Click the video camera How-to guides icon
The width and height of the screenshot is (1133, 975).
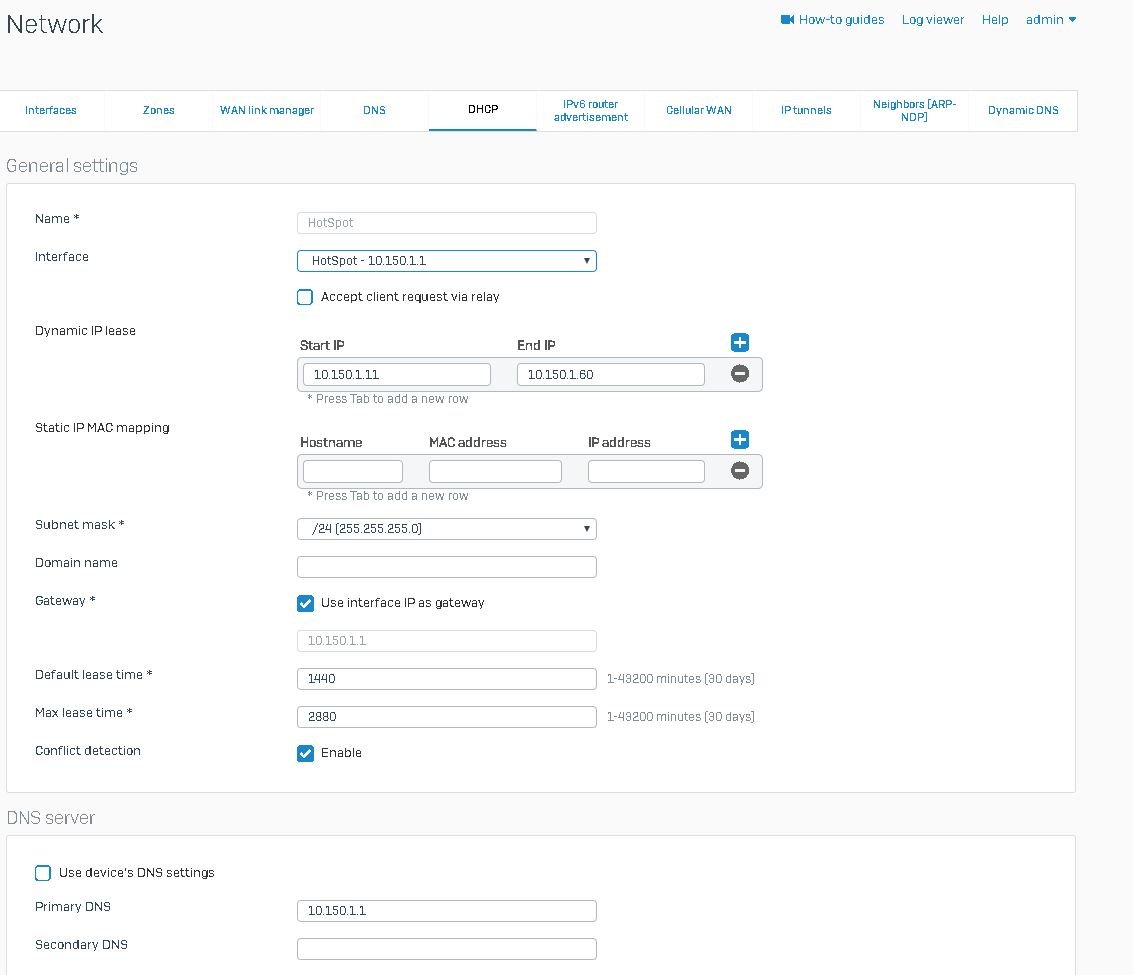(787, 20)
